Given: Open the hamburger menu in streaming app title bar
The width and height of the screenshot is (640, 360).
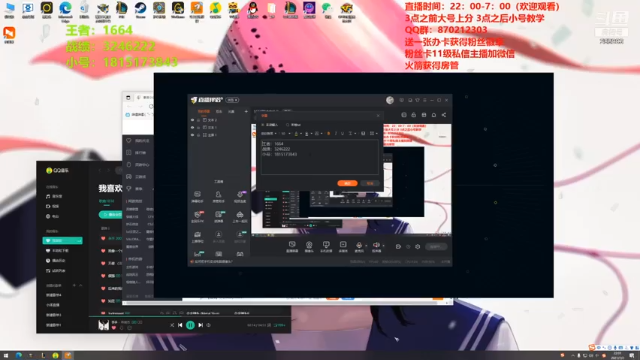Looking at the screenshot, I should point(424,100).
